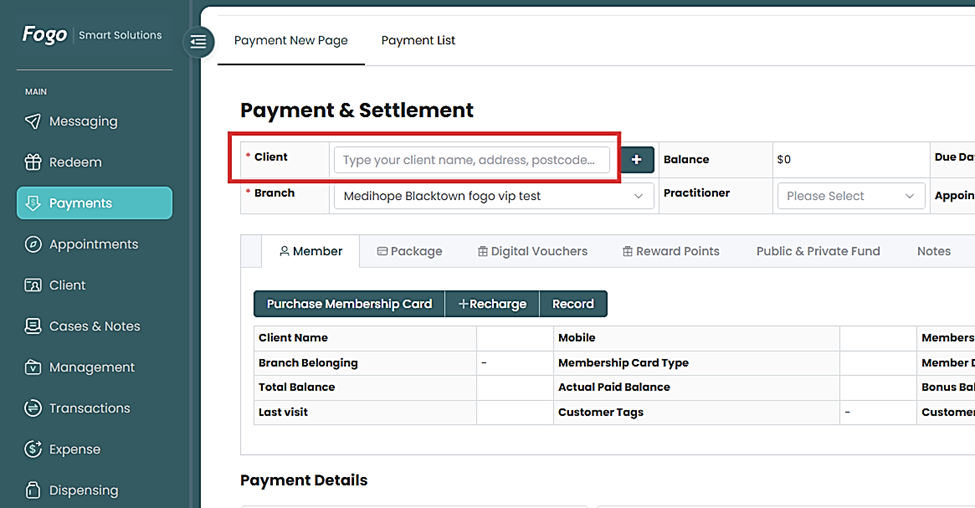The image size is (975, 508).
Task: Click the Appointments compass icon
Action: tap(33, 244)
